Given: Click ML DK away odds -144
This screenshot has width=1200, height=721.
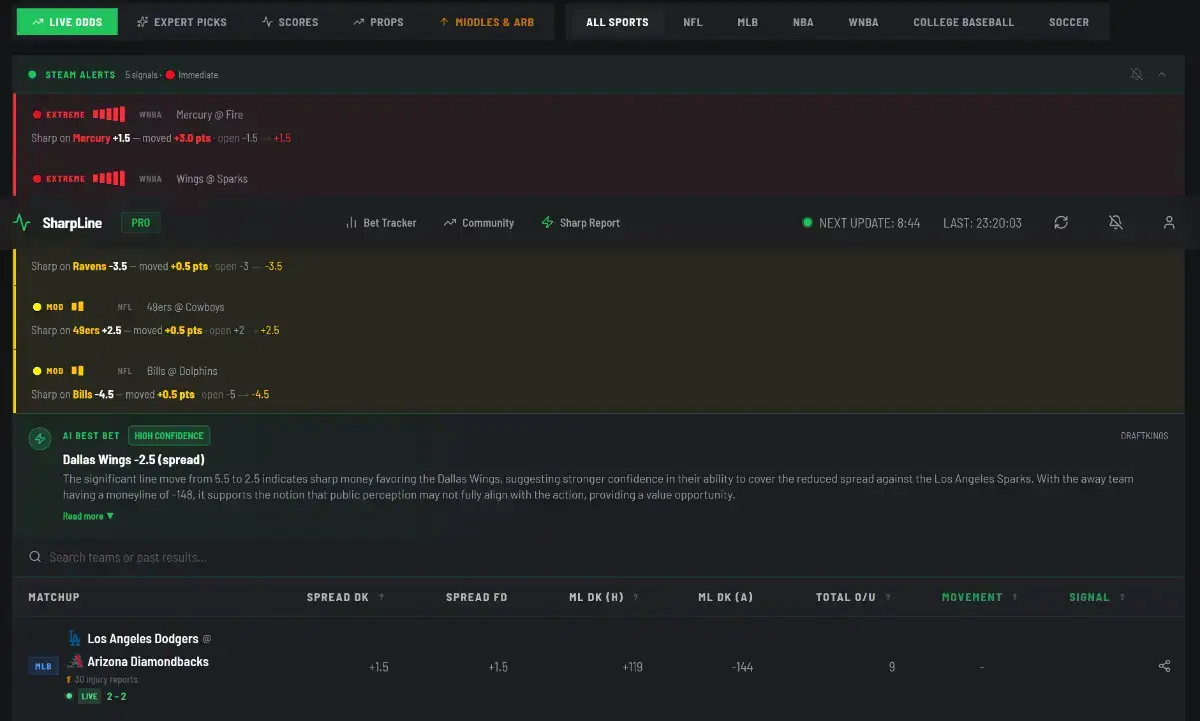Looking at the screenshot, I should click(742, 667).
